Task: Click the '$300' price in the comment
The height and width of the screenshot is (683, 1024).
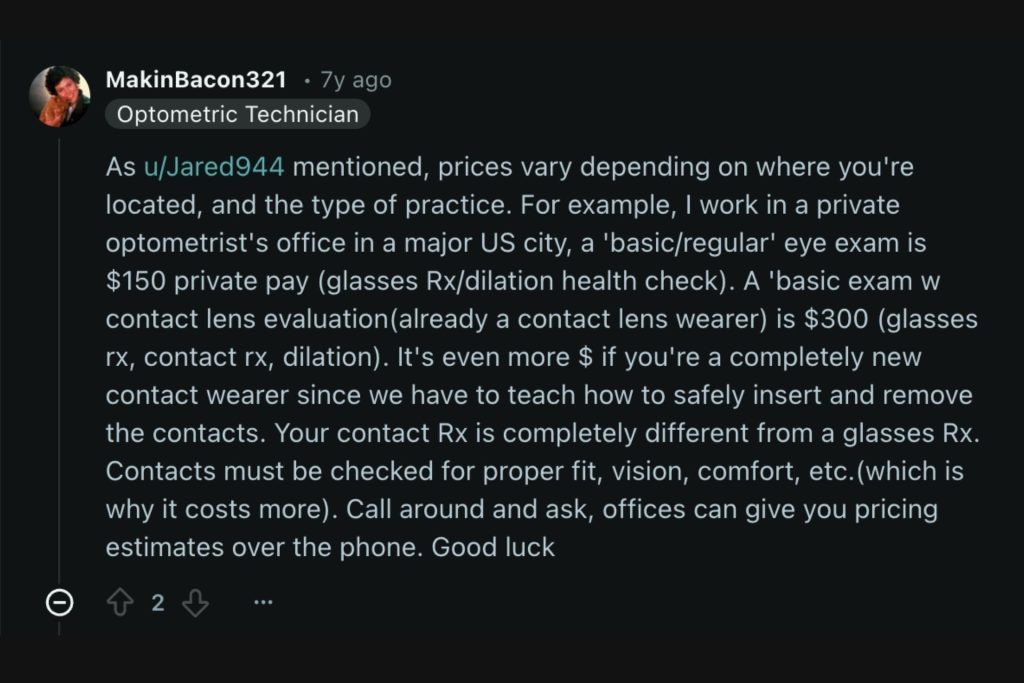Action: pos(829,319)
